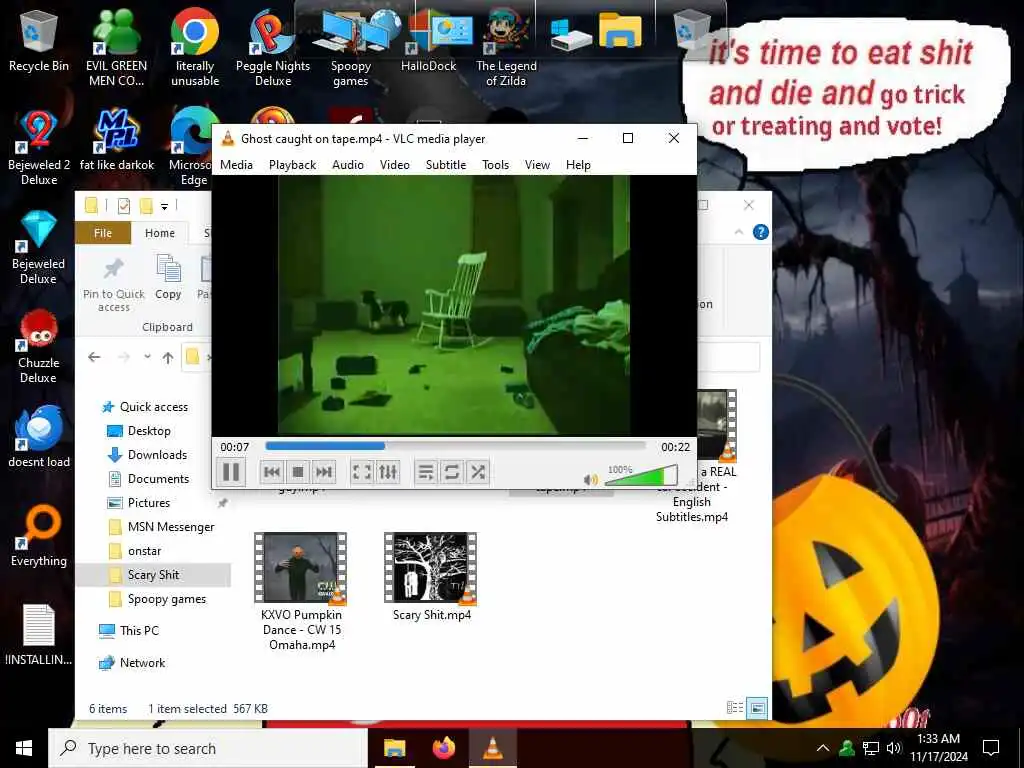Launch Peggle Nights Deluxe shortcut
This screenshot has height=768, width=1024.
click(273, 47)
